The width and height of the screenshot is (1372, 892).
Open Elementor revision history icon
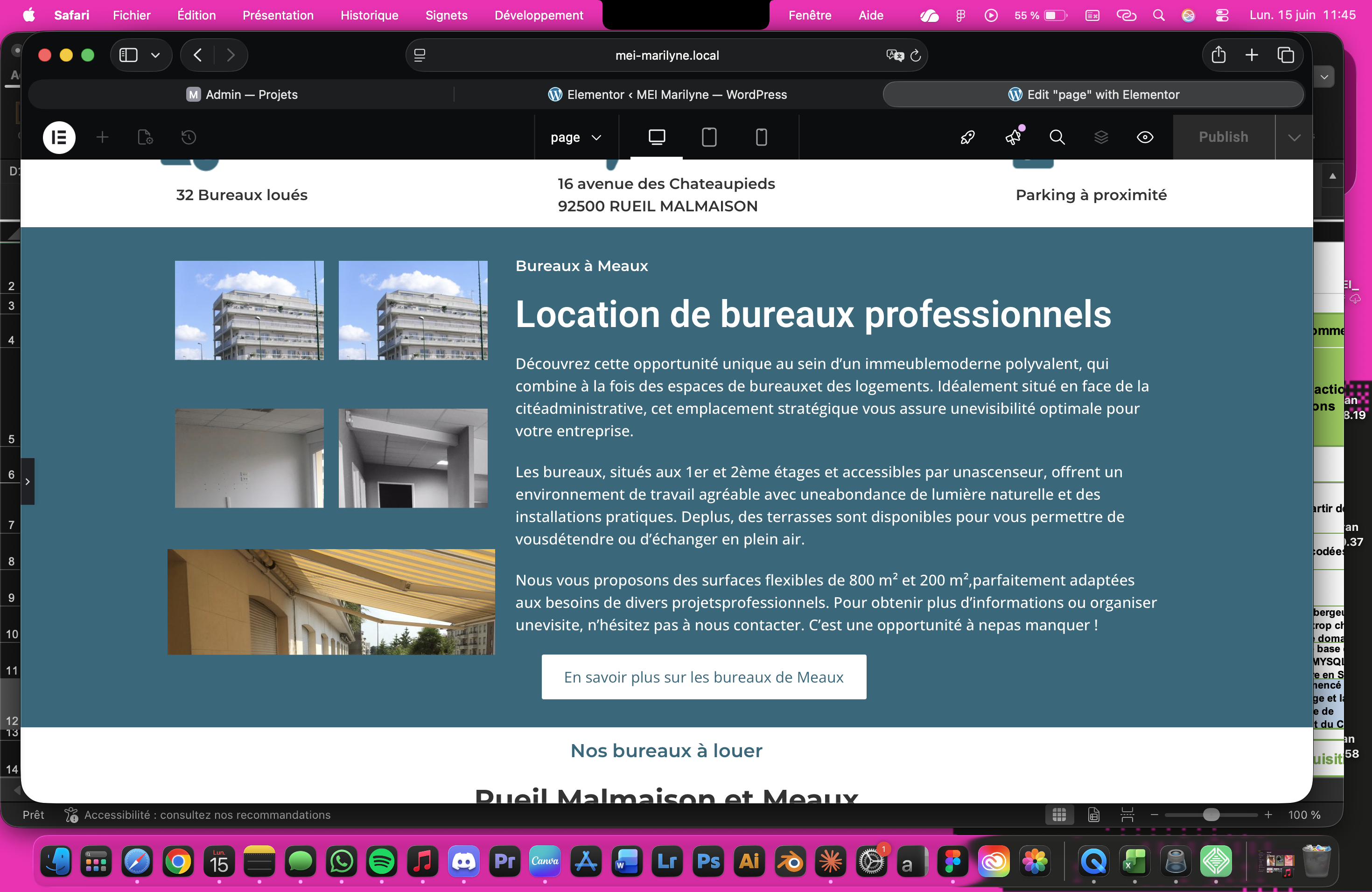tap(189, 137)
